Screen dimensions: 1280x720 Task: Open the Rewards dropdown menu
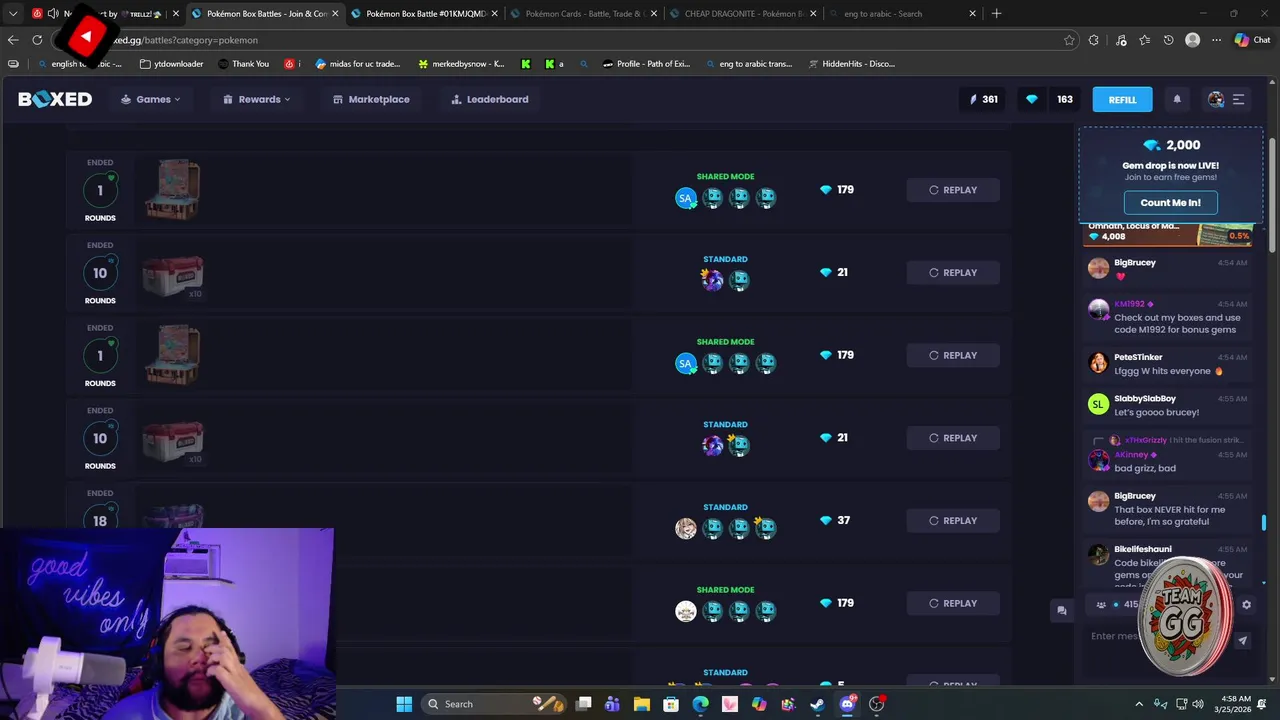click(x=257, y=99)
